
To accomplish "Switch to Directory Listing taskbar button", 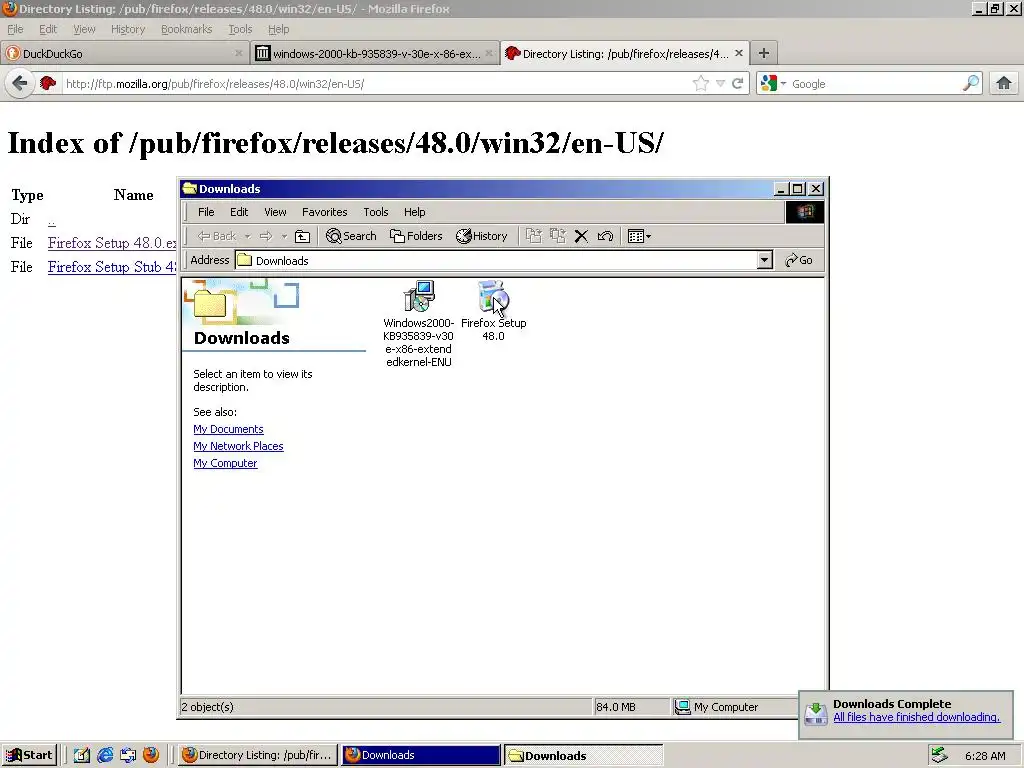I will (x=258, y=755).
